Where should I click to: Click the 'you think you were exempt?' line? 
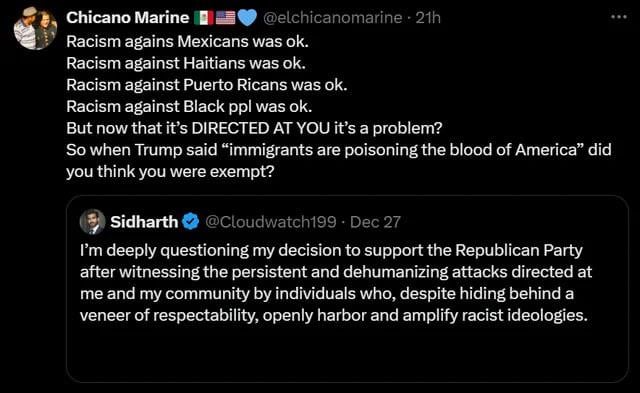pyautogui.click(x=170, y=171)
